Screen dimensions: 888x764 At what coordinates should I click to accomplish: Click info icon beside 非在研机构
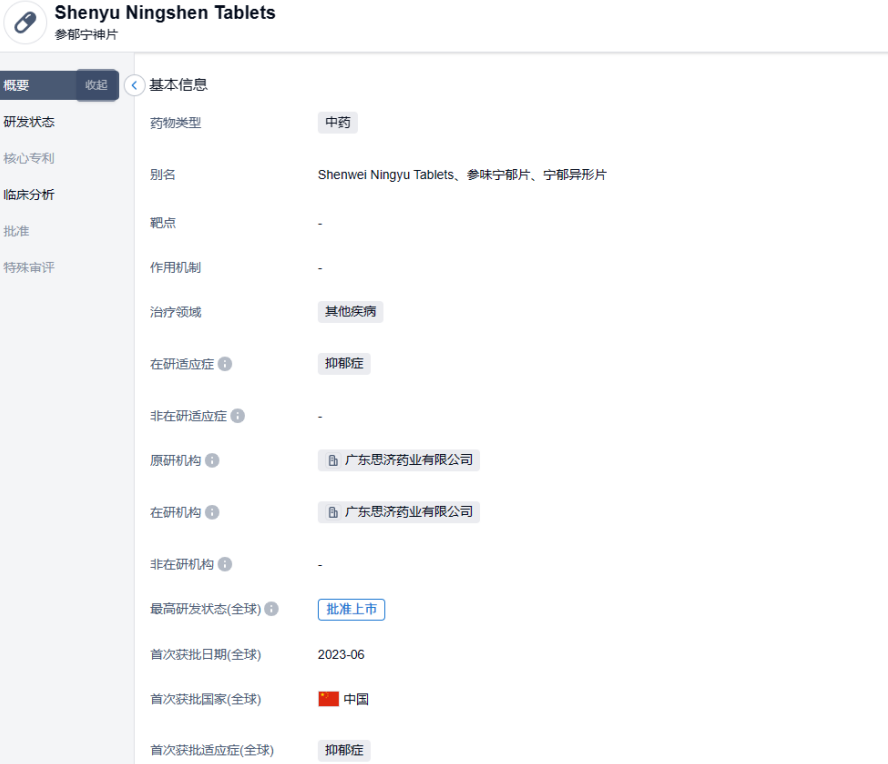pos(225,564)
